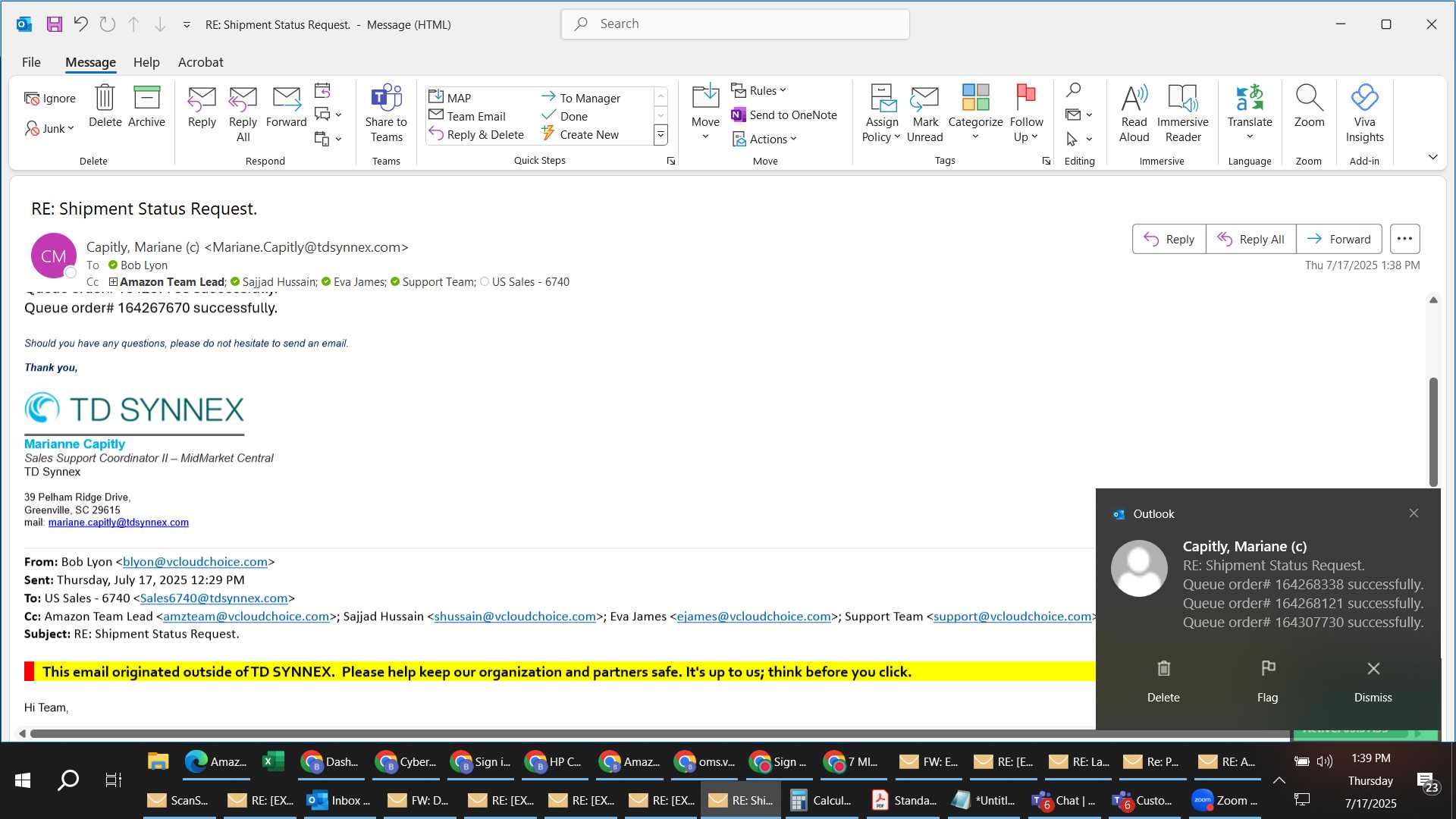Open the Move dropdown
The image size is (1456, 819).
point(705,114)
